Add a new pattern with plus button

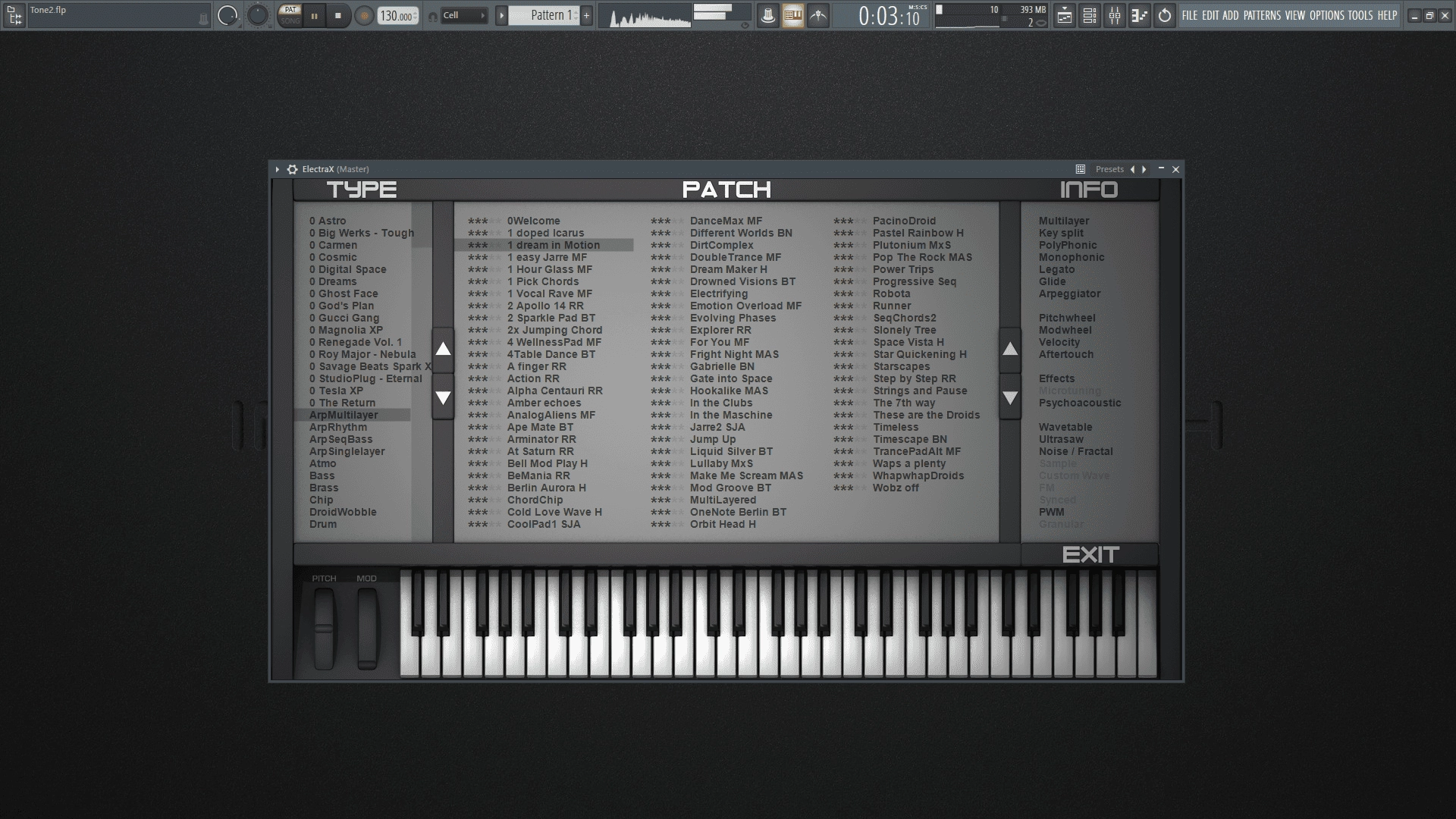point(586,15)
